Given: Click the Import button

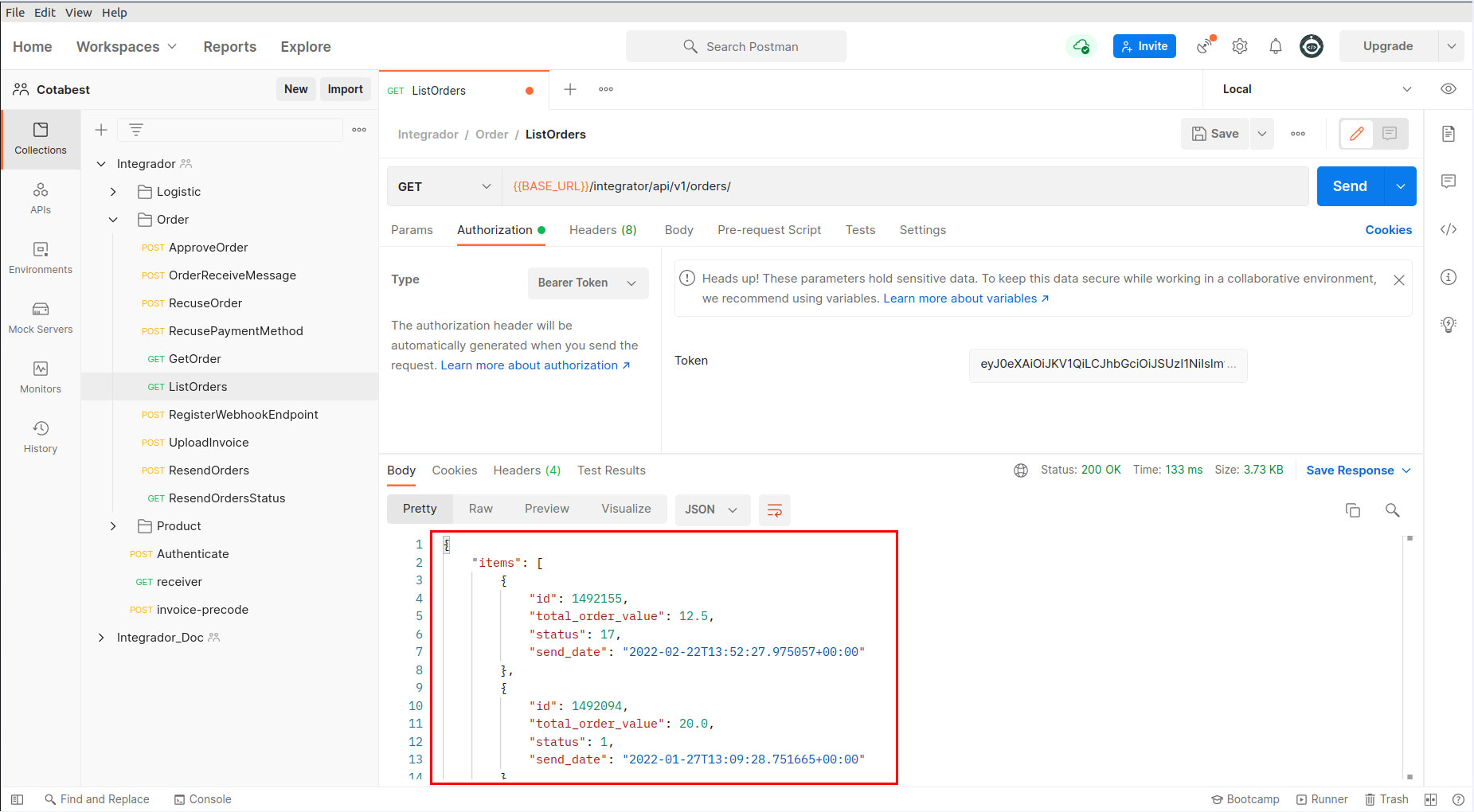Looking at the screenshot, I should click(345, 89).
